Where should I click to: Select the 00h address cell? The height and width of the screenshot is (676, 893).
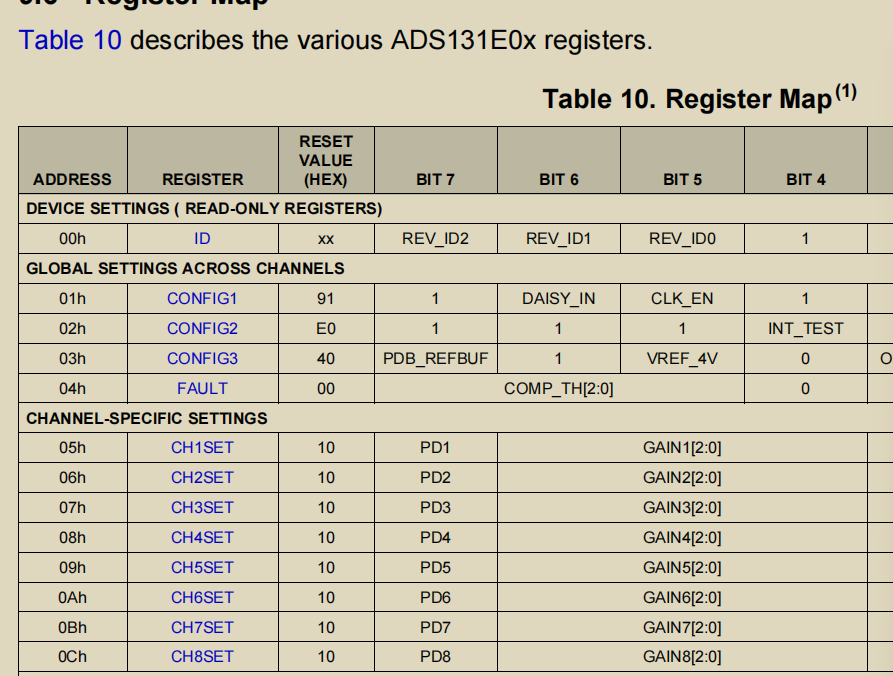pyautogui.click(x=72, y=239)
